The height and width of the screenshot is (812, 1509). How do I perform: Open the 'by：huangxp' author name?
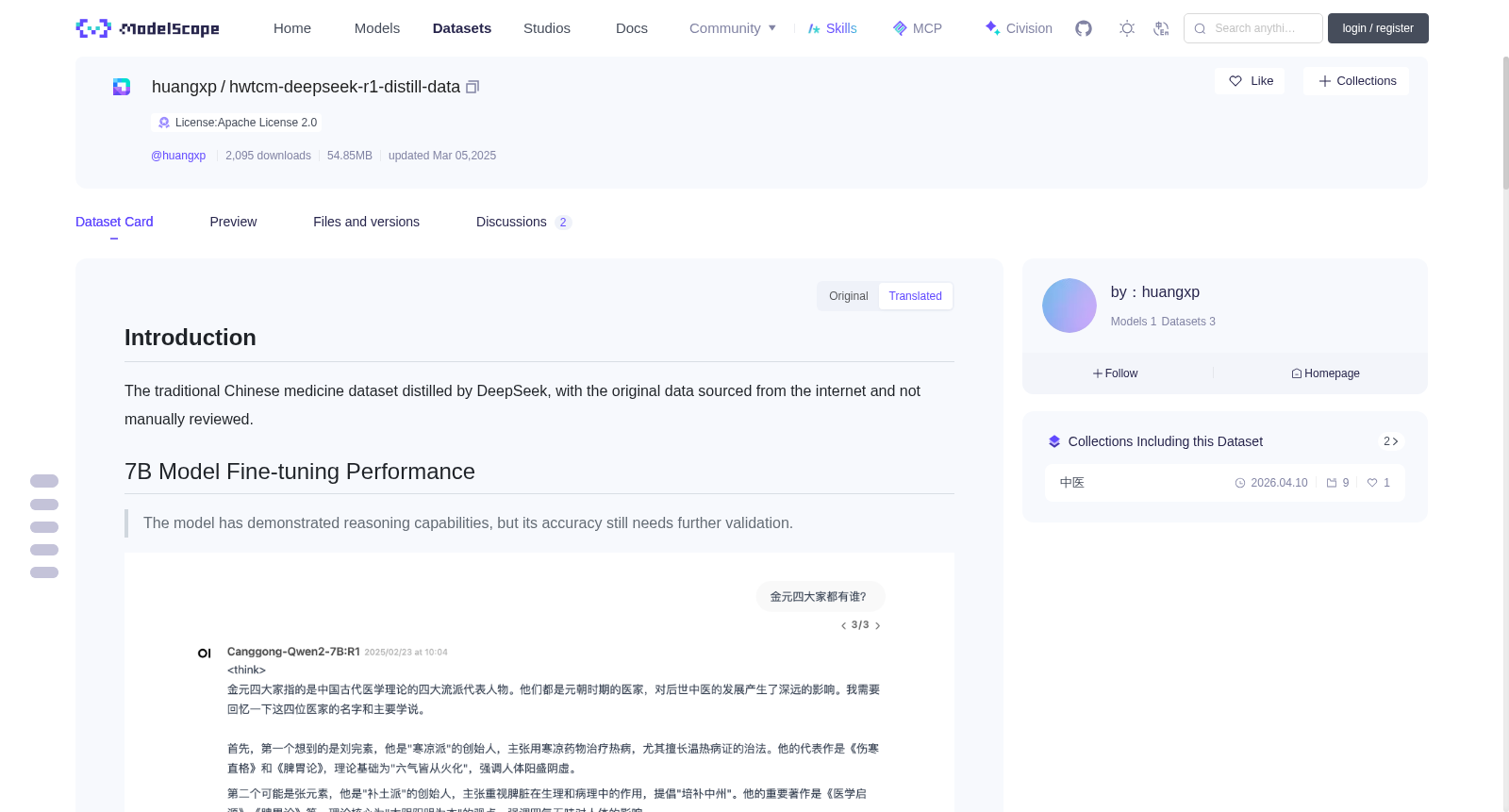pos(1155,292)
